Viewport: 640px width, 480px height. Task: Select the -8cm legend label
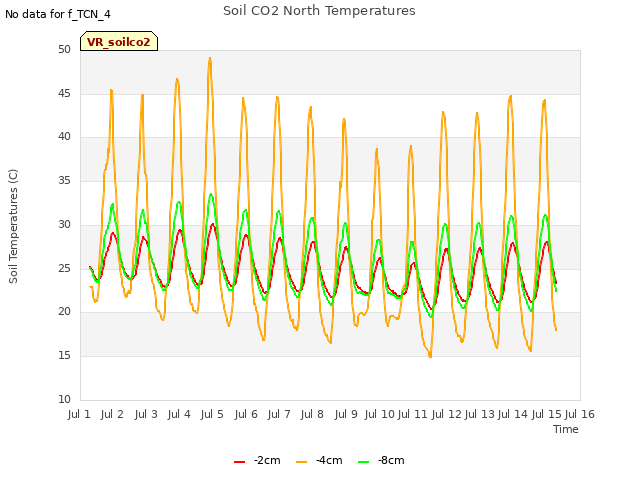click(x=391, y=460)
